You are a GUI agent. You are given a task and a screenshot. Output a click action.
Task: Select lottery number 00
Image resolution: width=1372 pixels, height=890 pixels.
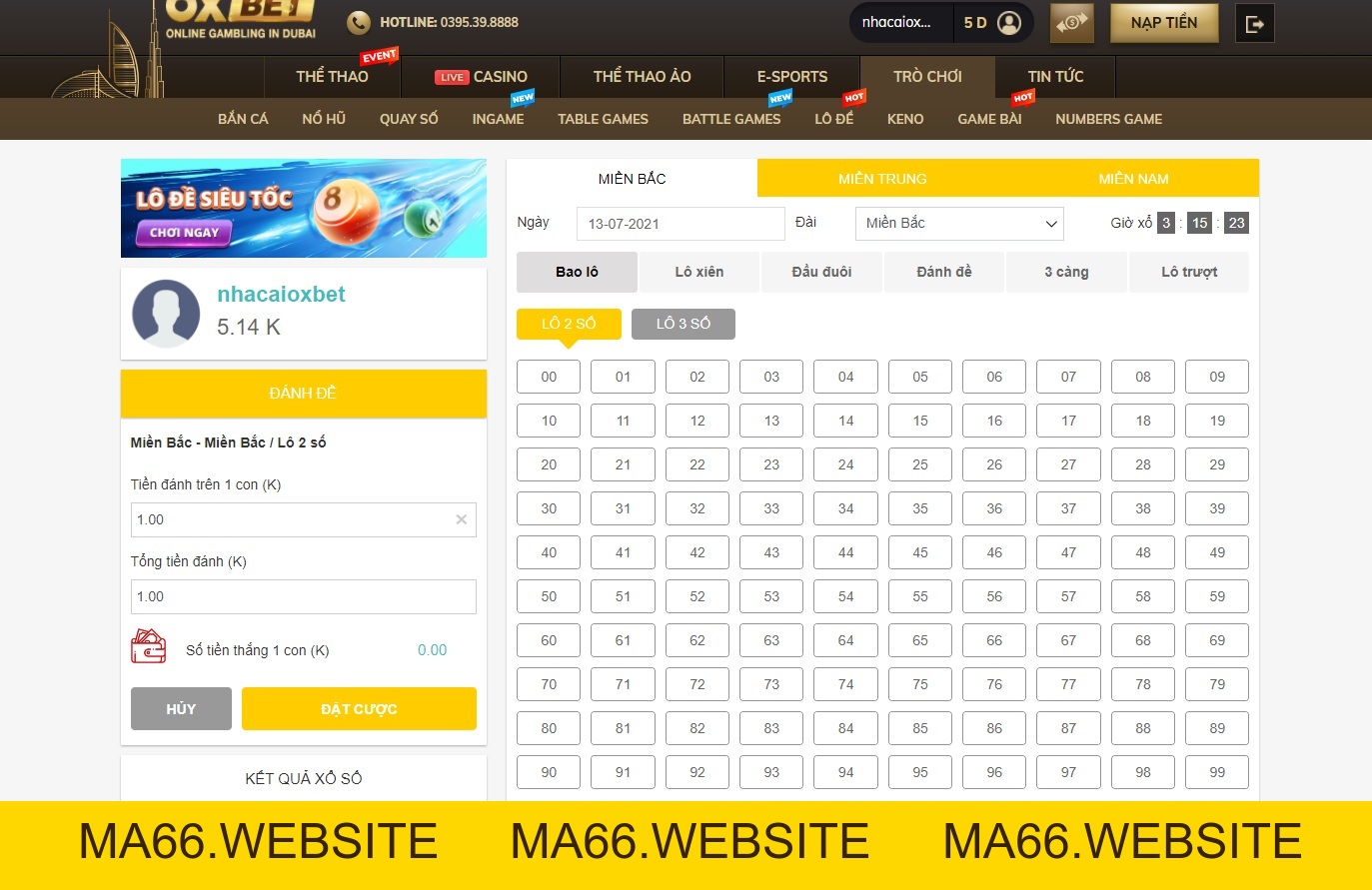click(x=549, y=377)
